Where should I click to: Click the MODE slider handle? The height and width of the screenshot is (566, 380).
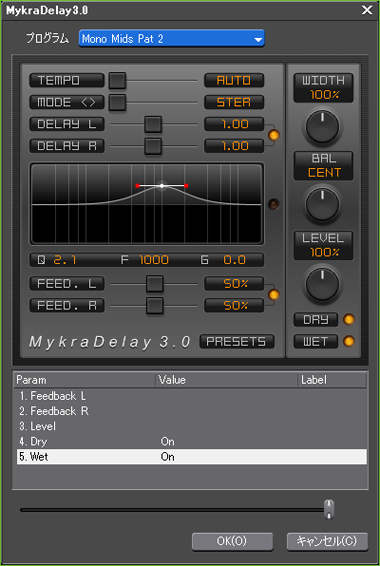tap(117, 103)
